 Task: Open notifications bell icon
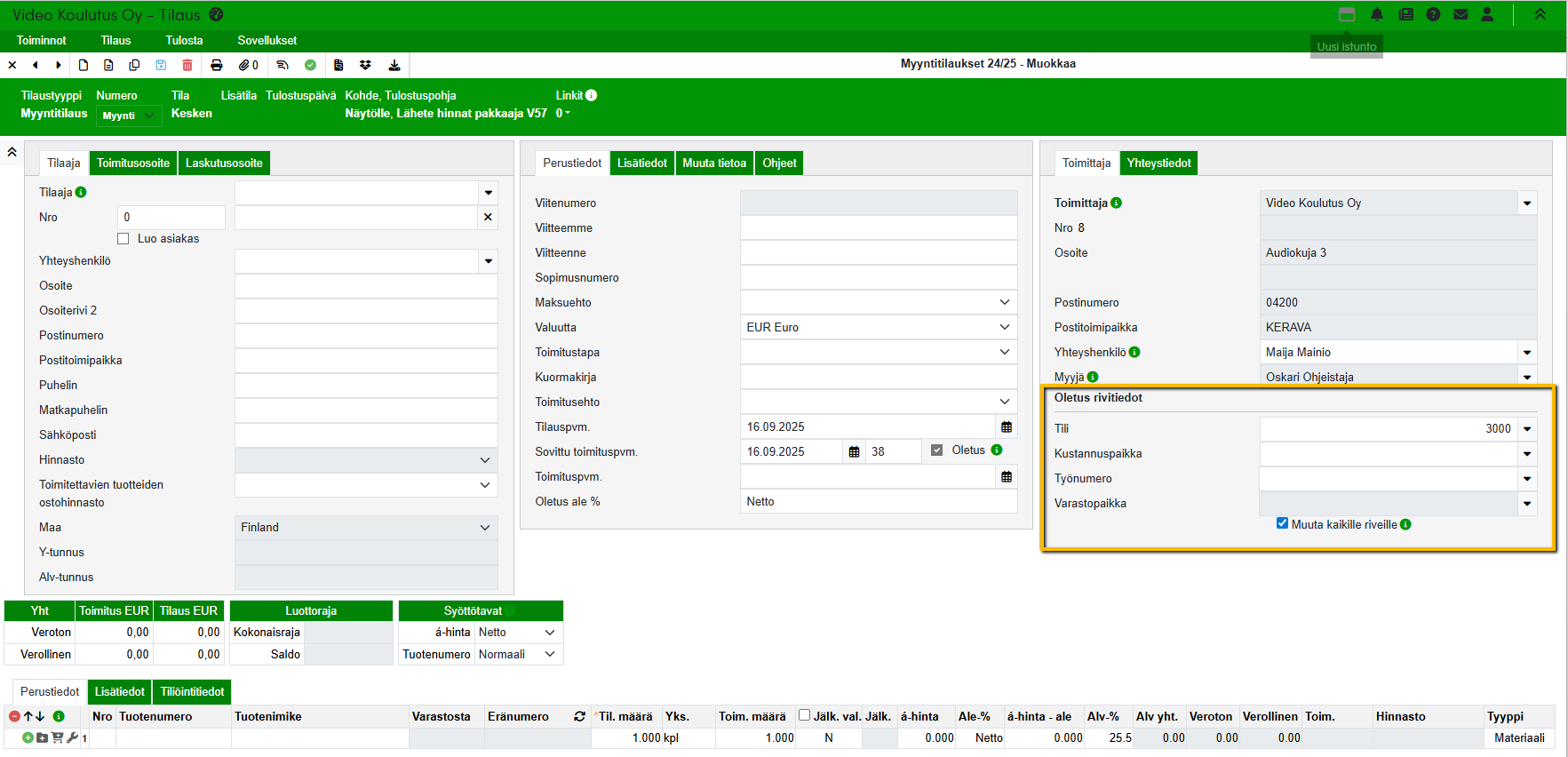(1376, 14)
